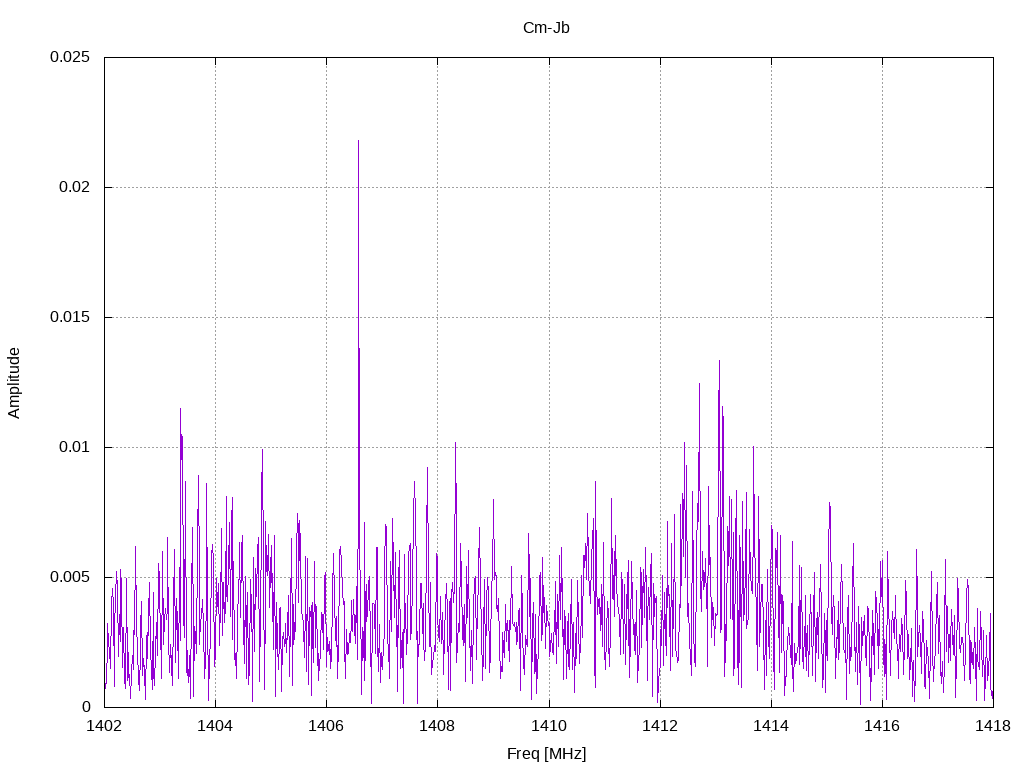
Task: Click the y-axis tick label 0.01
Action: pos(74,447)
